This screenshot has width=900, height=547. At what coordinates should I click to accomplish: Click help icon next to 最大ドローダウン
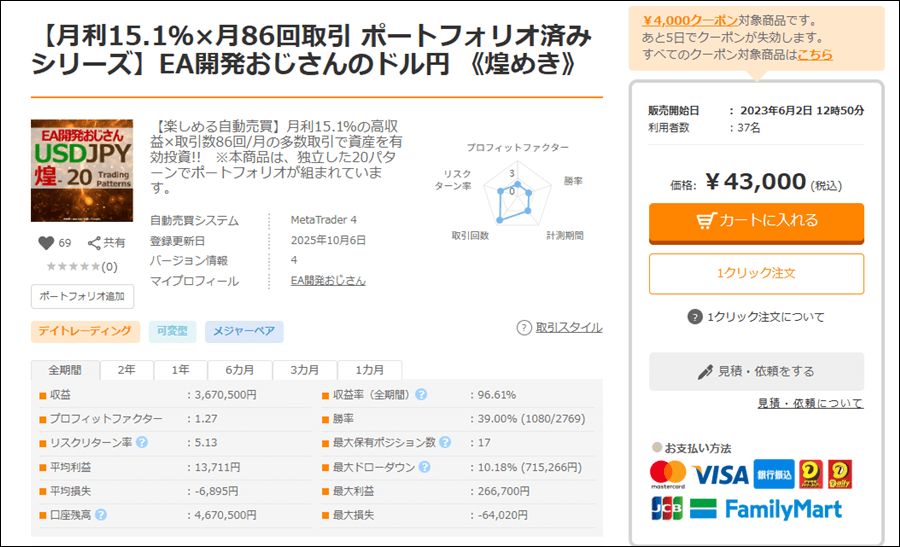coord(424,467)
